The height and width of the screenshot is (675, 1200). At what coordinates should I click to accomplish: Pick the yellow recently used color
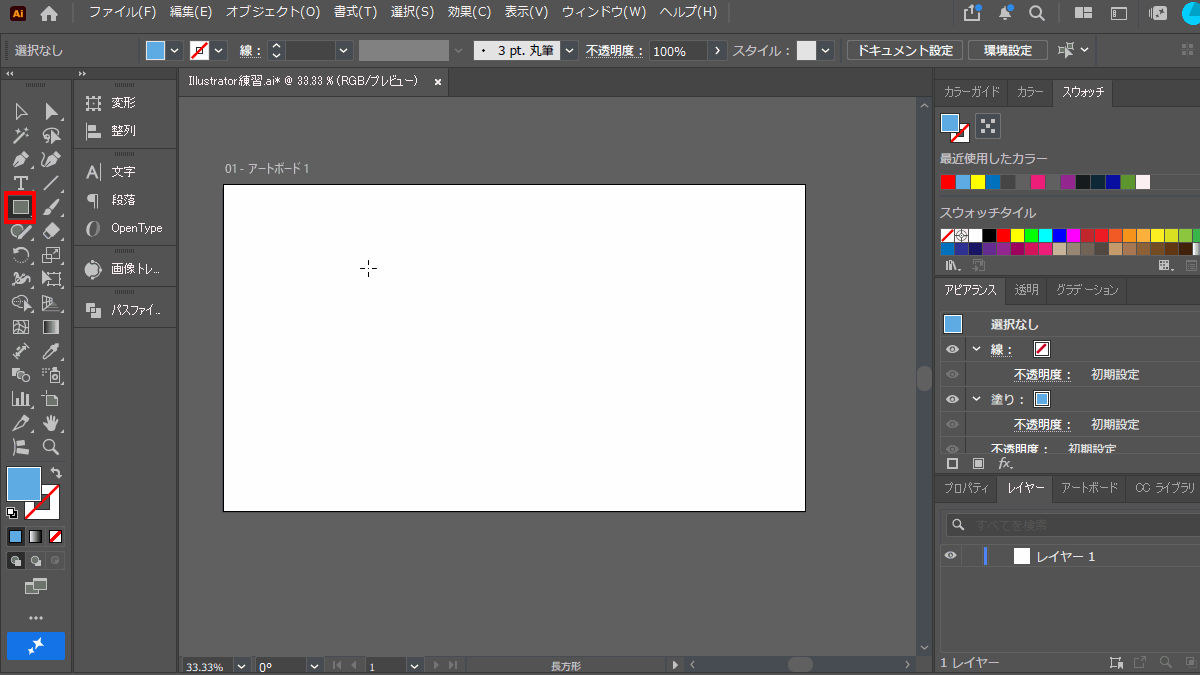pyautogui.click(x=978, y=182)
